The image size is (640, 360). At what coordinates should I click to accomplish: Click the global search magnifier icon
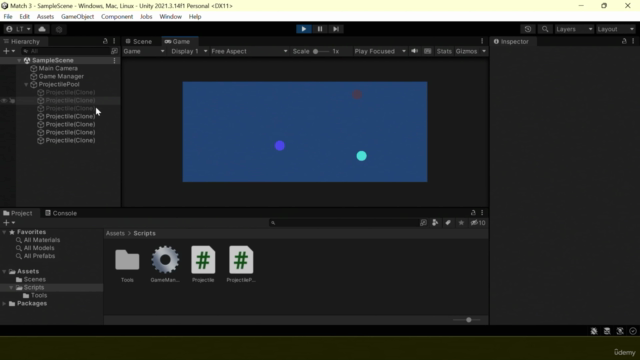[x=545, y=29]
